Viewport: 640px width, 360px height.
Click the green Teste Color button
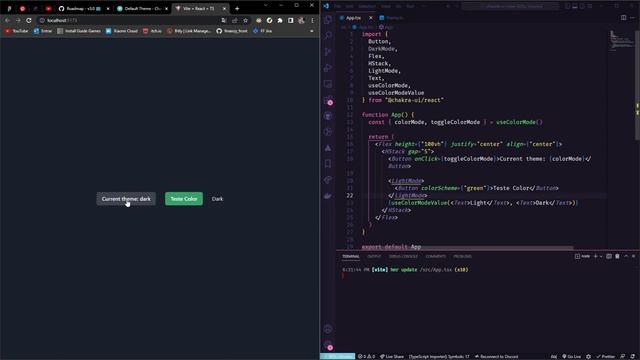pos(184,199)
